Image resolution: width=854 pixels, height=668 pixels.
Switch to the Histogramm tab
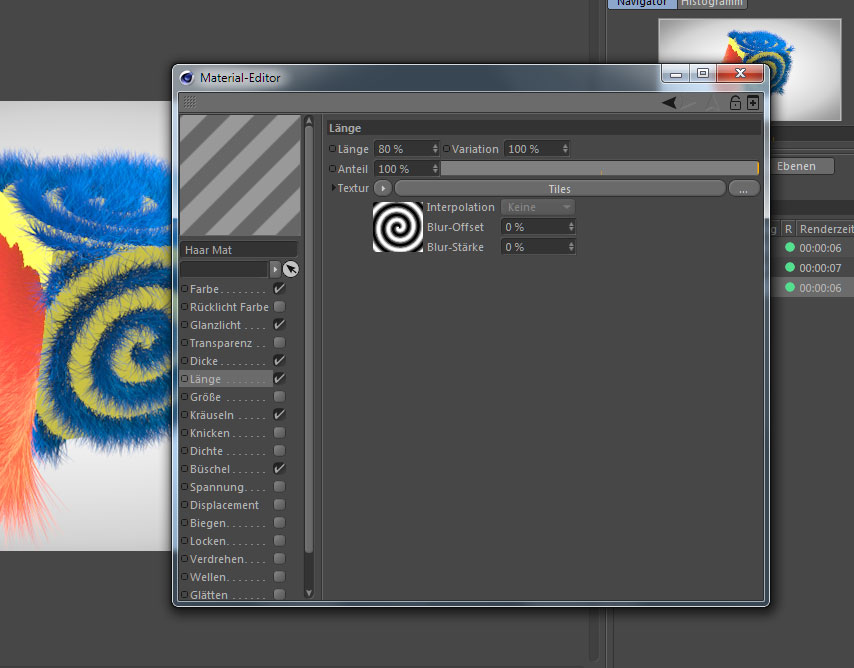712,3
